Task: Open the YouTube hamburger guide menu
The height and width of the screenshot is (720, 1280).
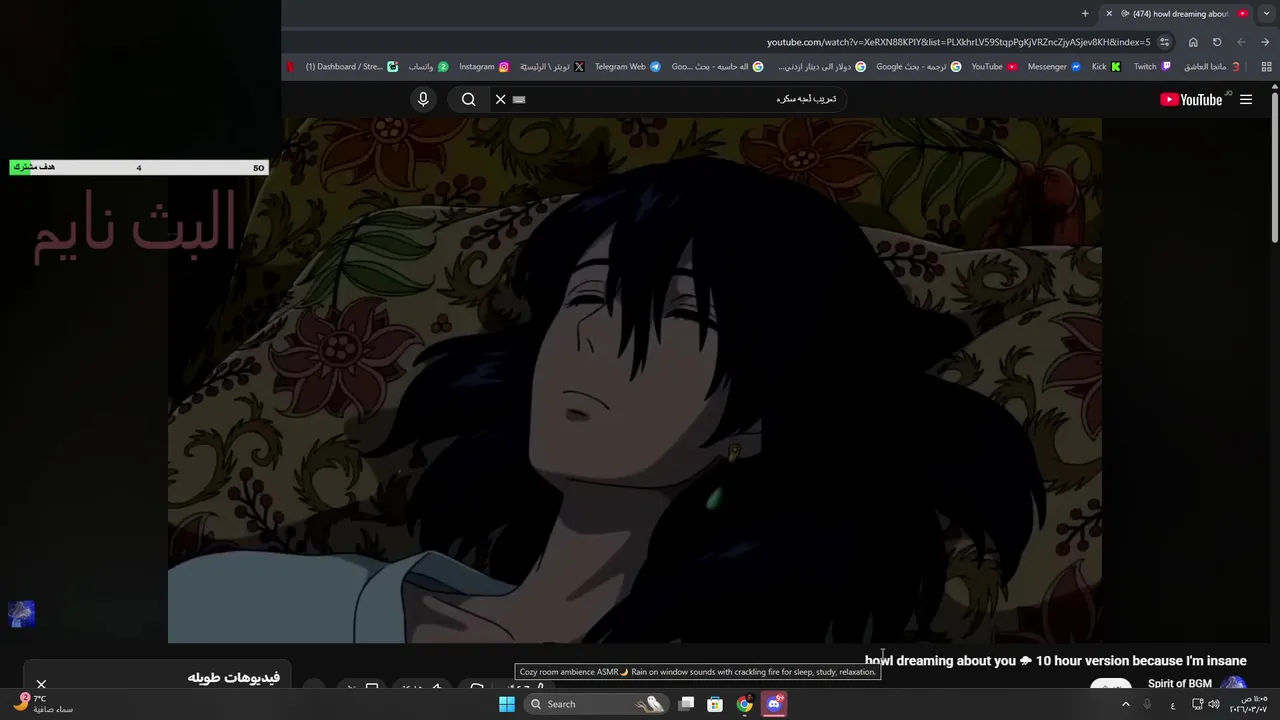Action: click(x=1246, y=99)
